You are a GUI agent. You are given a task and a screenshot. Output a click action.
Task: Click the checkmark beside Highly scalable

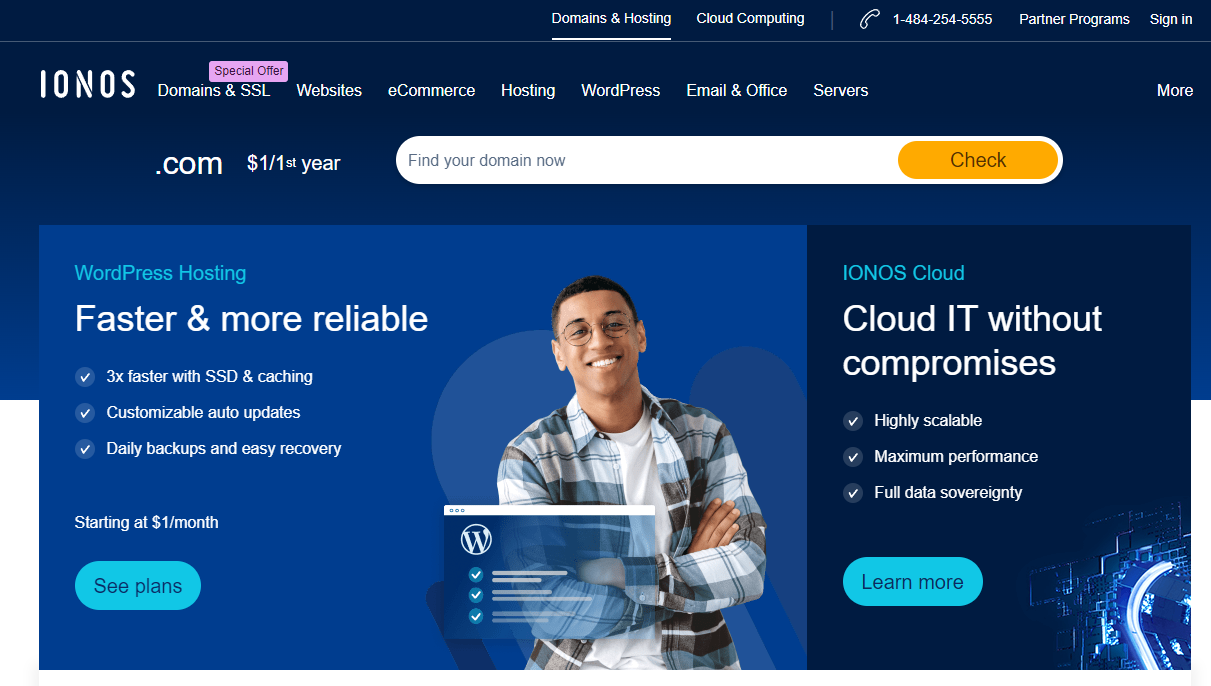point(853,421)
